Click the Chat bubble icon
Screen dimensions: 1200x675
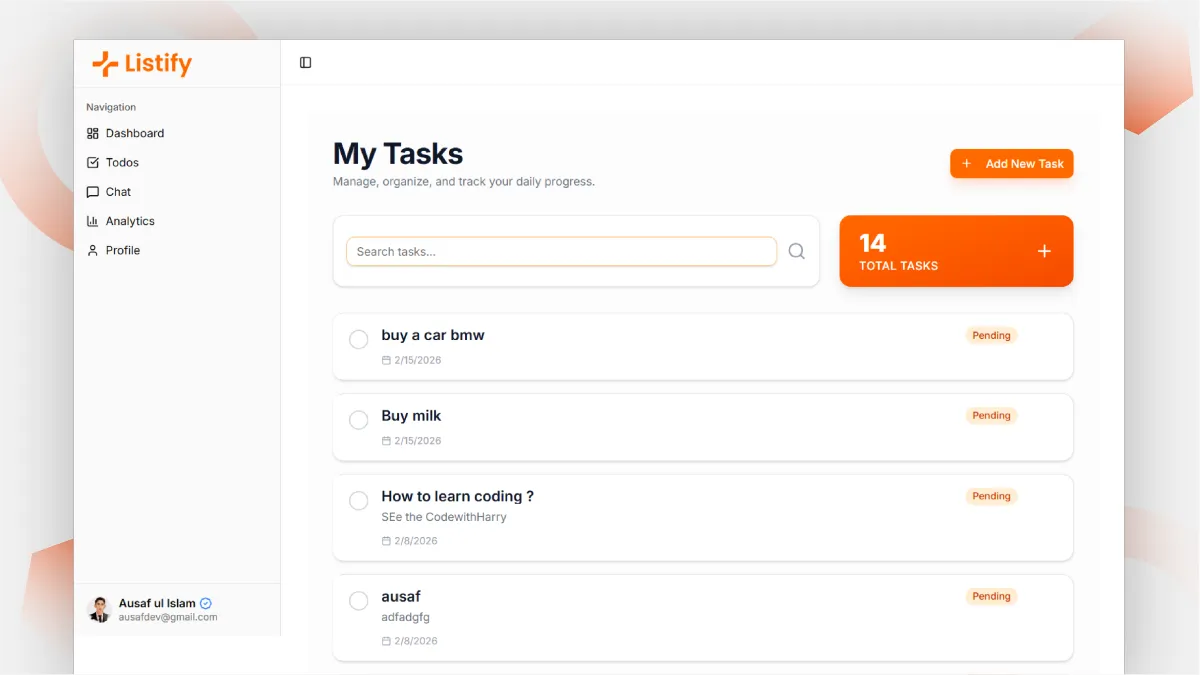tap(93, 192)
